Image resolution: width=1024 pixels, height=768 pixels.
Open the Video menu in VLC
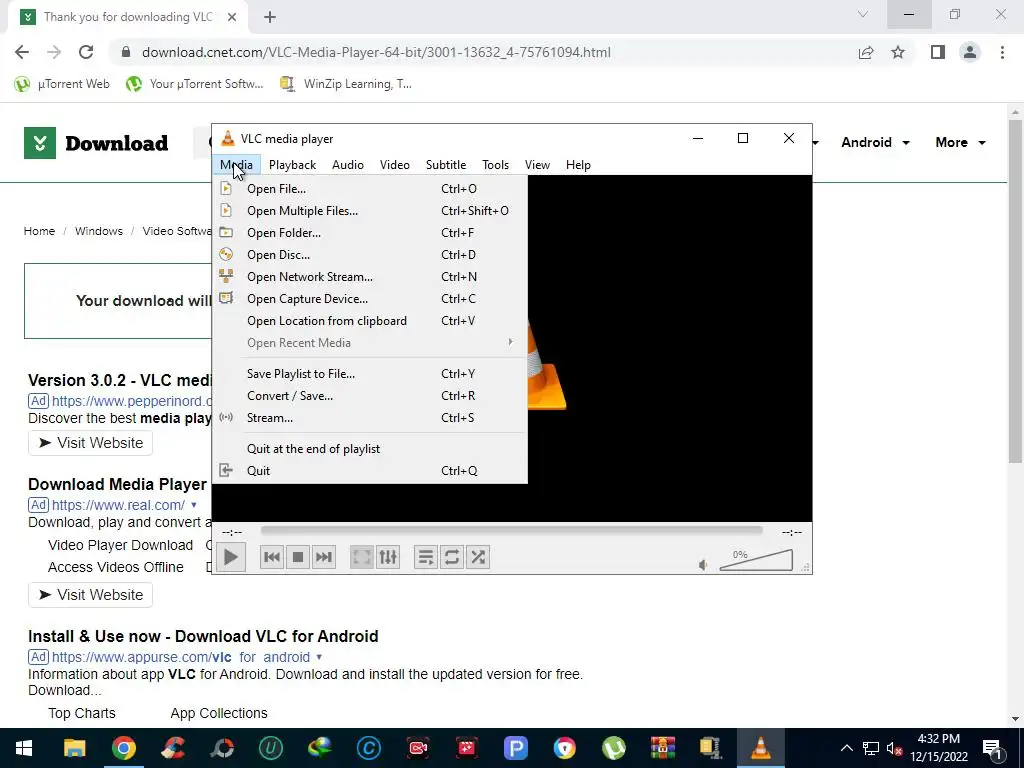pyautogui.click(x=395, y=165)
